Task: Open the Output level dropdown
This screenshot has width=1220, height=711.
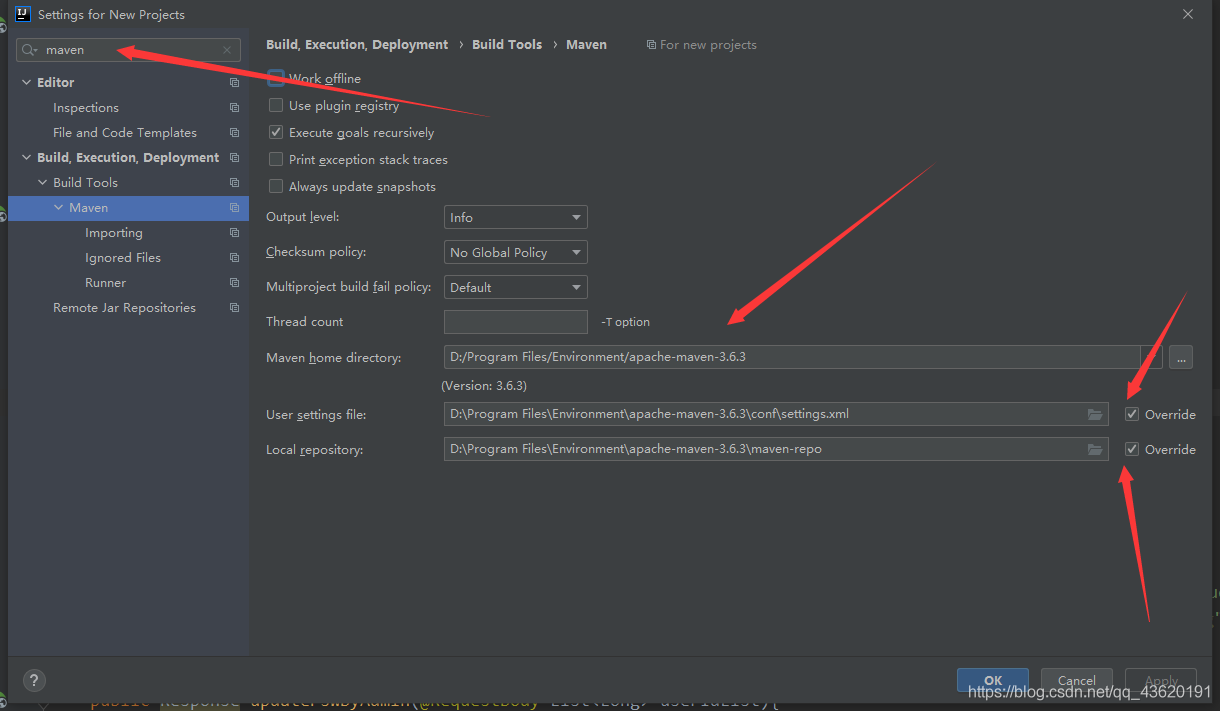Action: pyautogui.click(x=515, y=217)
